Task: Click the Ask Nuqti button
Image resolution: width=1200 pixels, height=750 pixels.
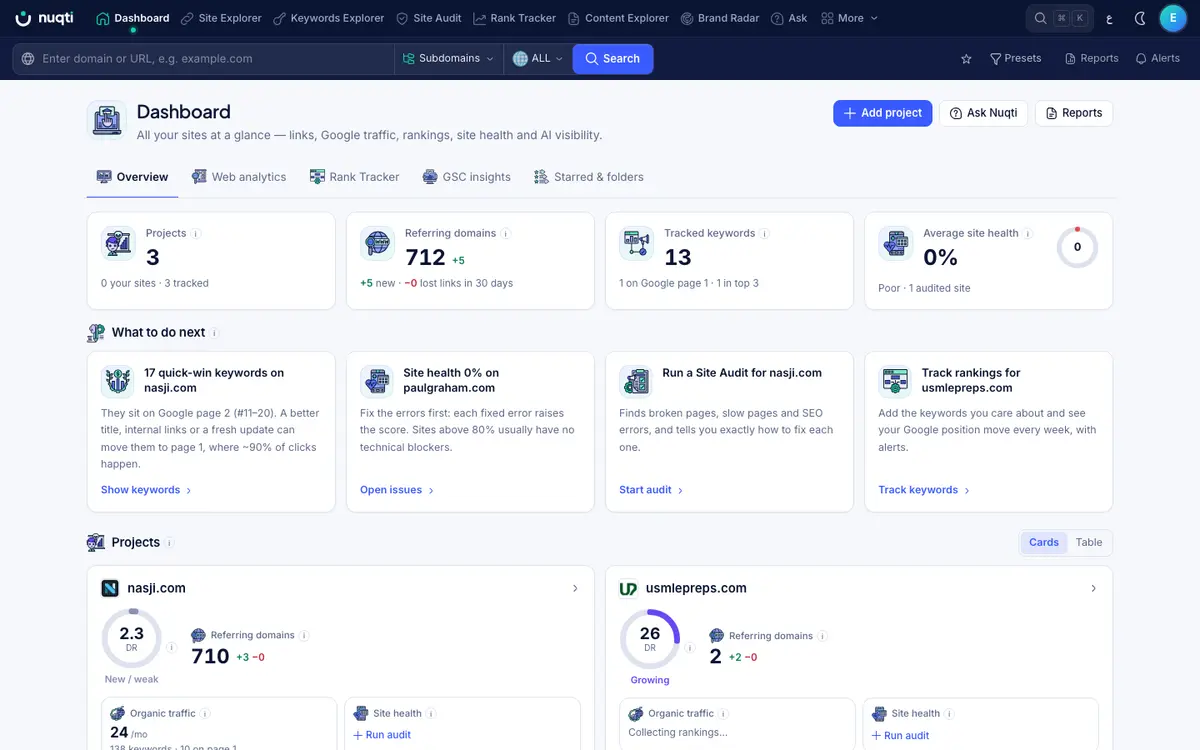Action: point(983,113)
